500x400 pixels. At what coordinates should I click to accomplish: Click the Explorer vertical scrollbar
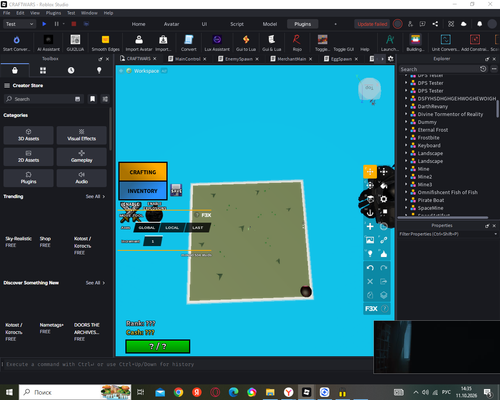point(497,108)
